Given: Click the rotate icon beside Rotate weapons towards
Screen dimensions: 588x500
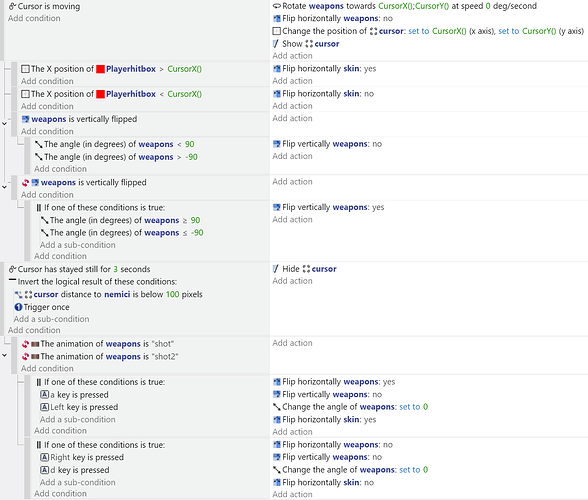Looking at the screenshot, I should click(x=277, y=6).
